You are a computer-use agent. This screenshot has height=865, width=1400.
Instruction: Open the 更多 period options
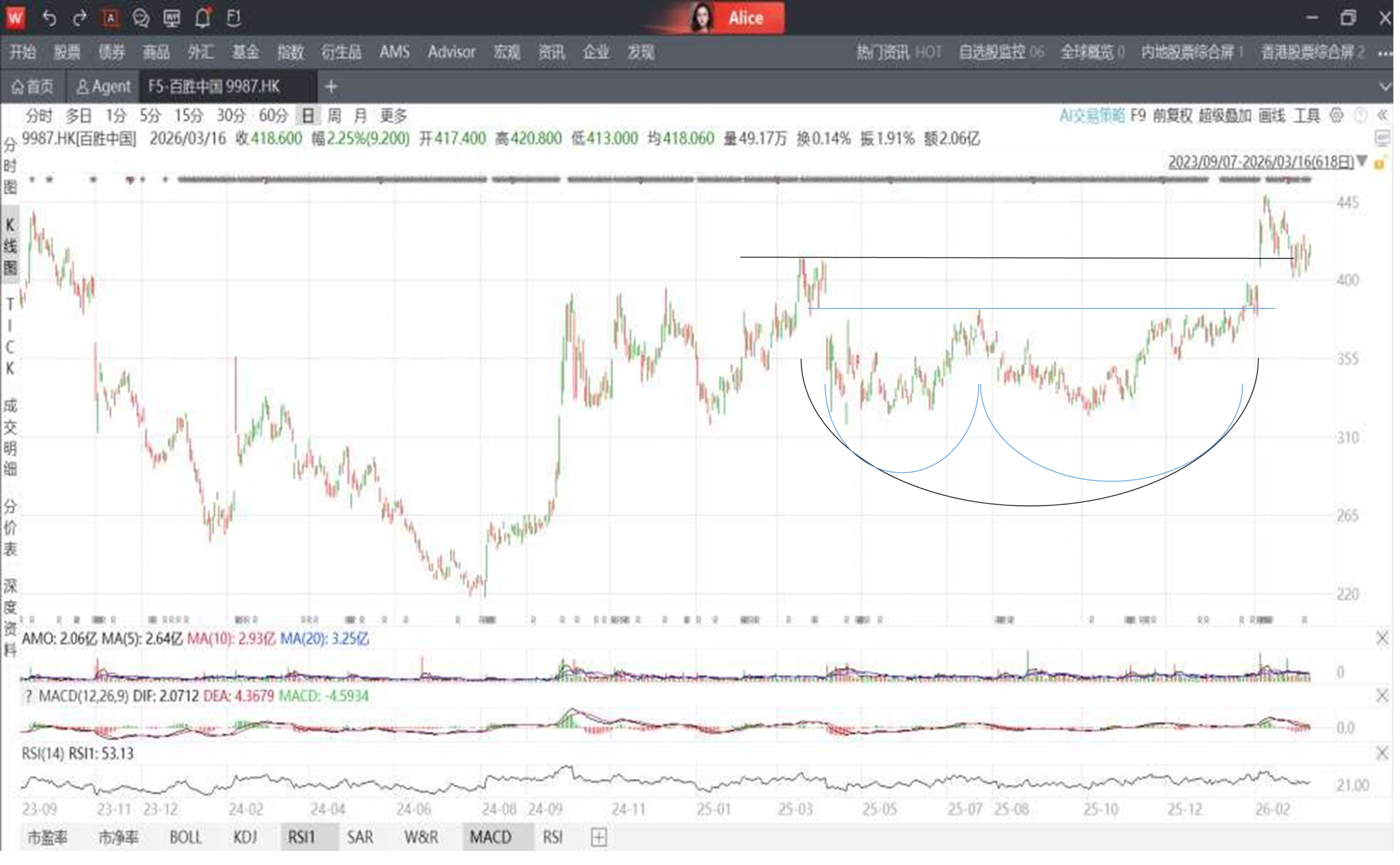(x=394, y=116)
